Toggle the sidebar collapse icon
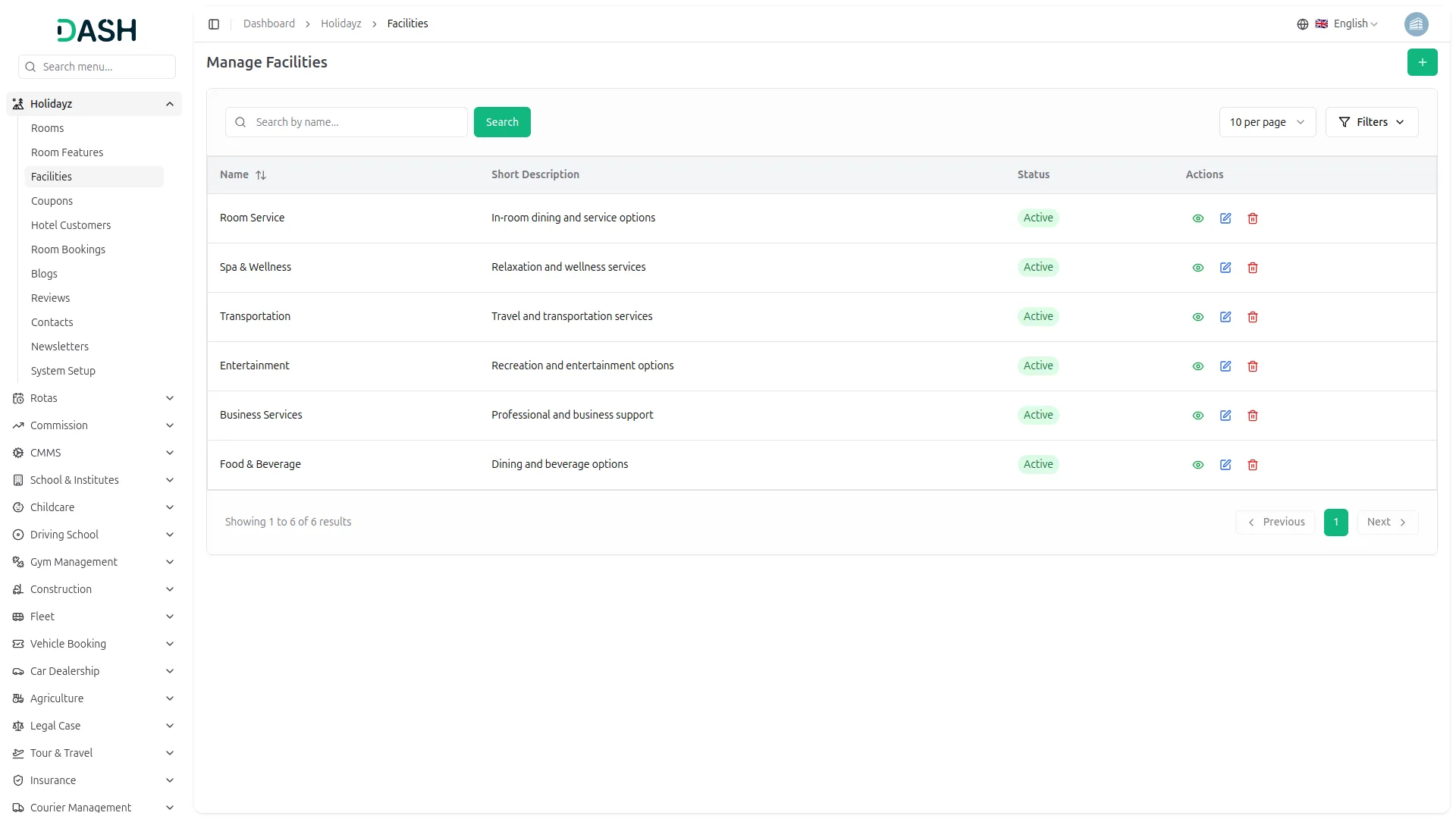 pos(214,24)
